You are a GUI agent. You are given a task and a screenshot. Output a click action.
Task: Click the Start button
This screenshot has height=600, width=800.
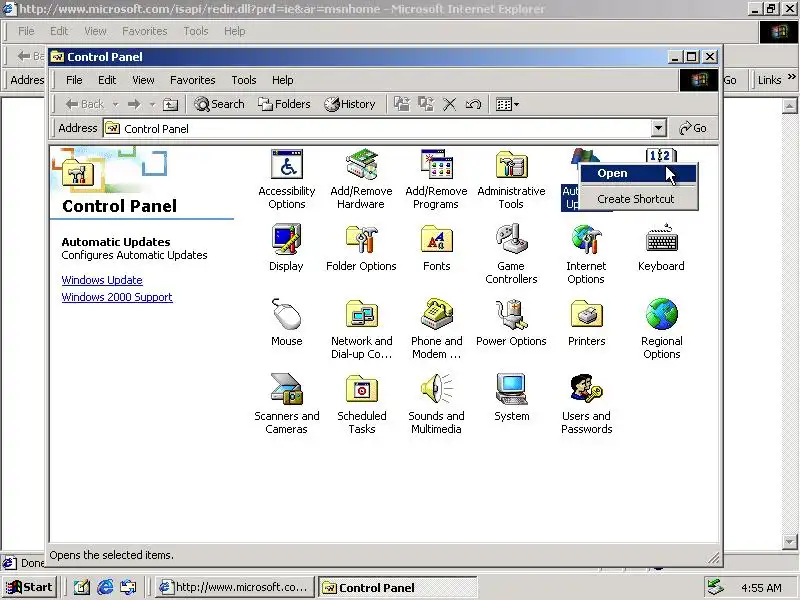pos(29,587)
